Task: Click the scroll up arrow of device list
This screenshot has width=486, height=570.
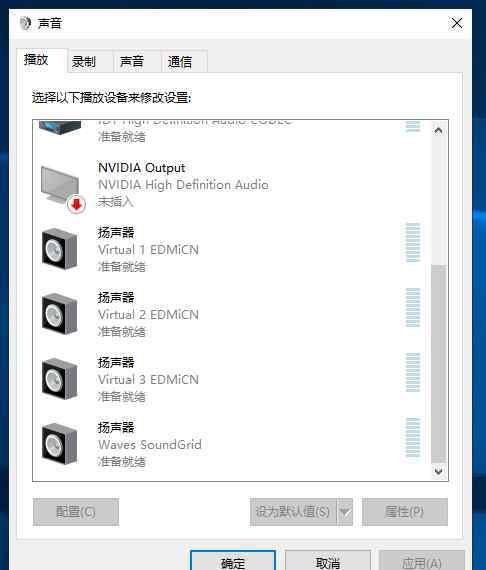Action: [x=438, y=131]
